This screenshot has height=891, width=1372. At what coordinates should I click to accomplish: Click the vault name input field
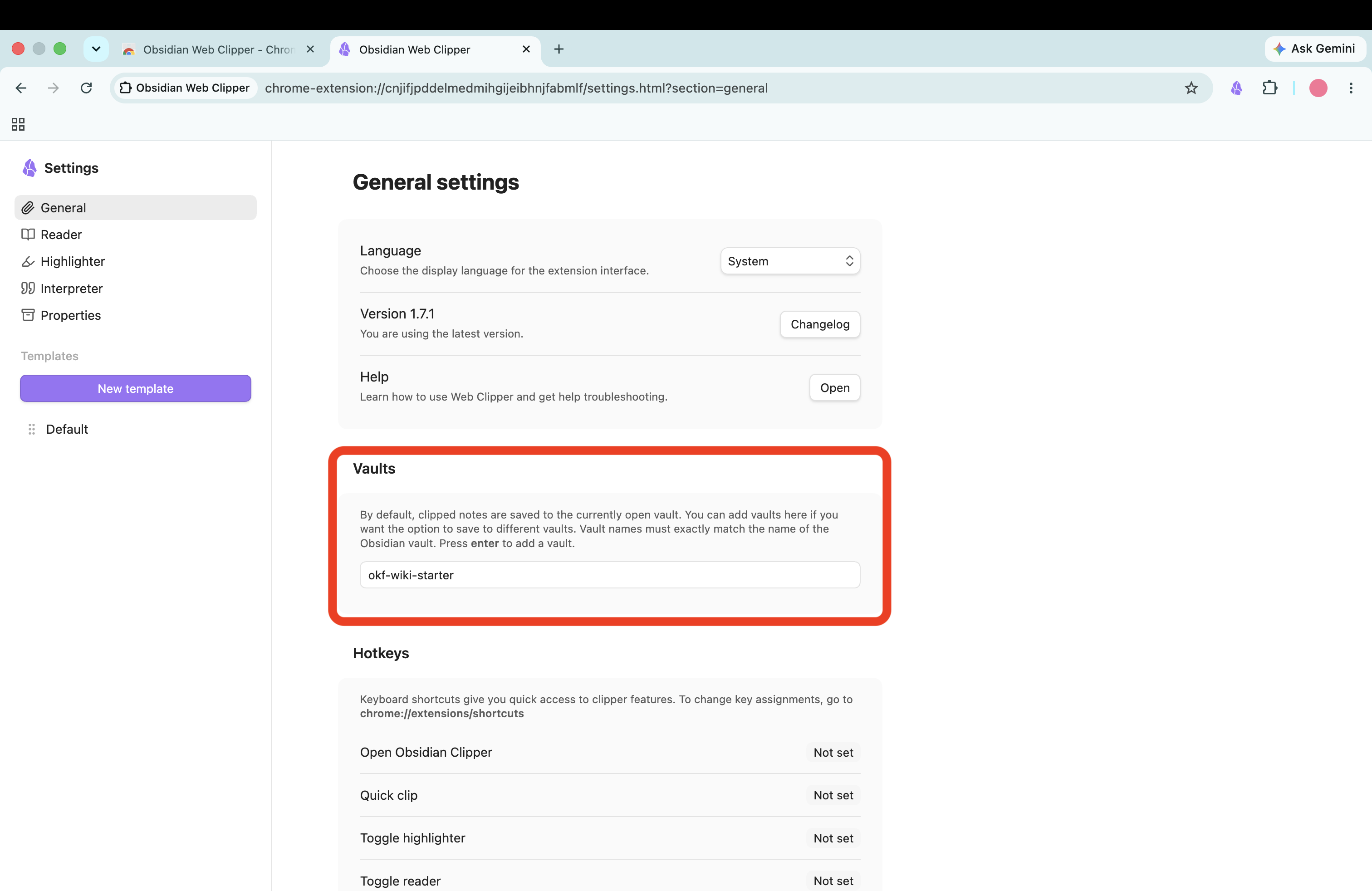[x=610, y=575]
